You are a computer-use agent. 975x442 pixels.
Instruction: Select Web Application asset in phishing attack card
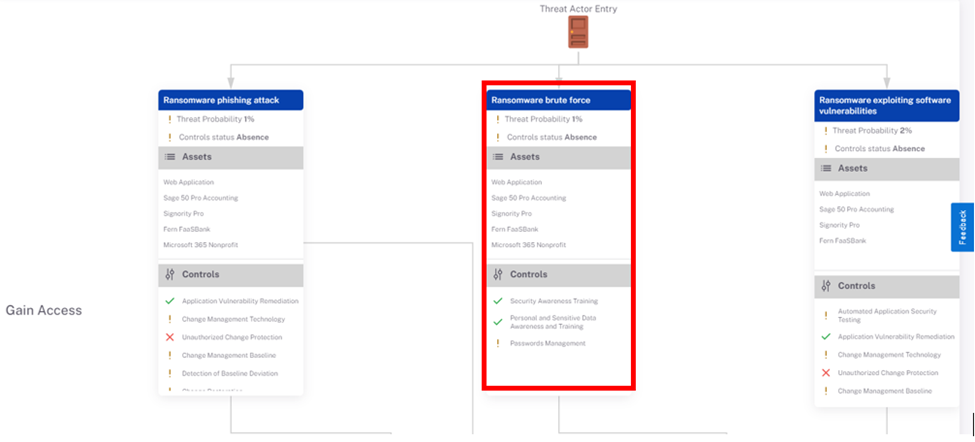pyautogui.click(x=188, y=182)
